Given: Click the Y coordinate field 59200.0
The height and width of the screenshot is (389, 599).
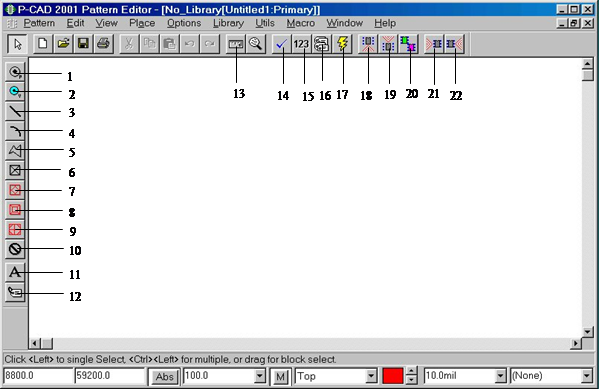Looking at the screenshot, I should tap(110, 376).
